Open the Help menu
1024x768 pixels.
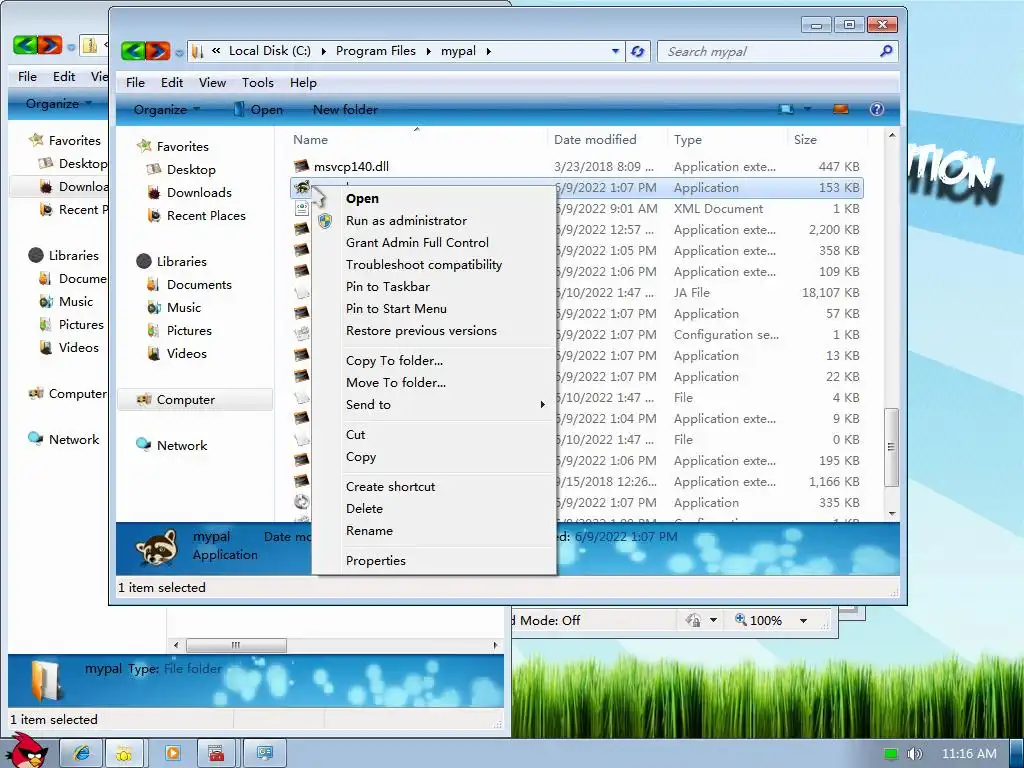tap(303, 83)
